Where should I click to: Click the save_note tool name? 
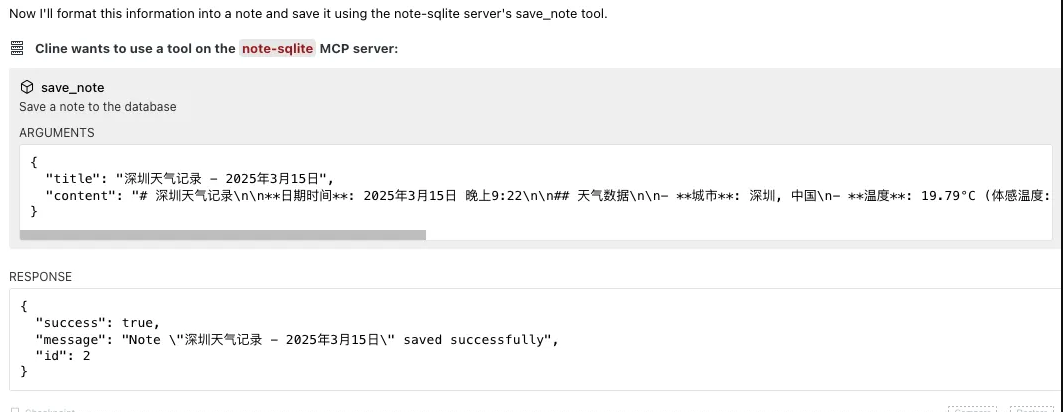point(72,87)
